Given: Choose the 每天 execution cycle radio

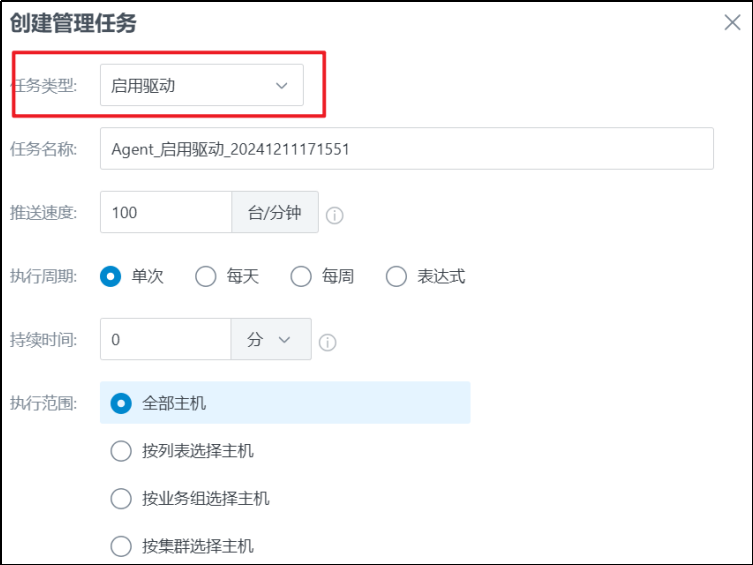Looking at the screenshot, I should (x=206, y=277).
